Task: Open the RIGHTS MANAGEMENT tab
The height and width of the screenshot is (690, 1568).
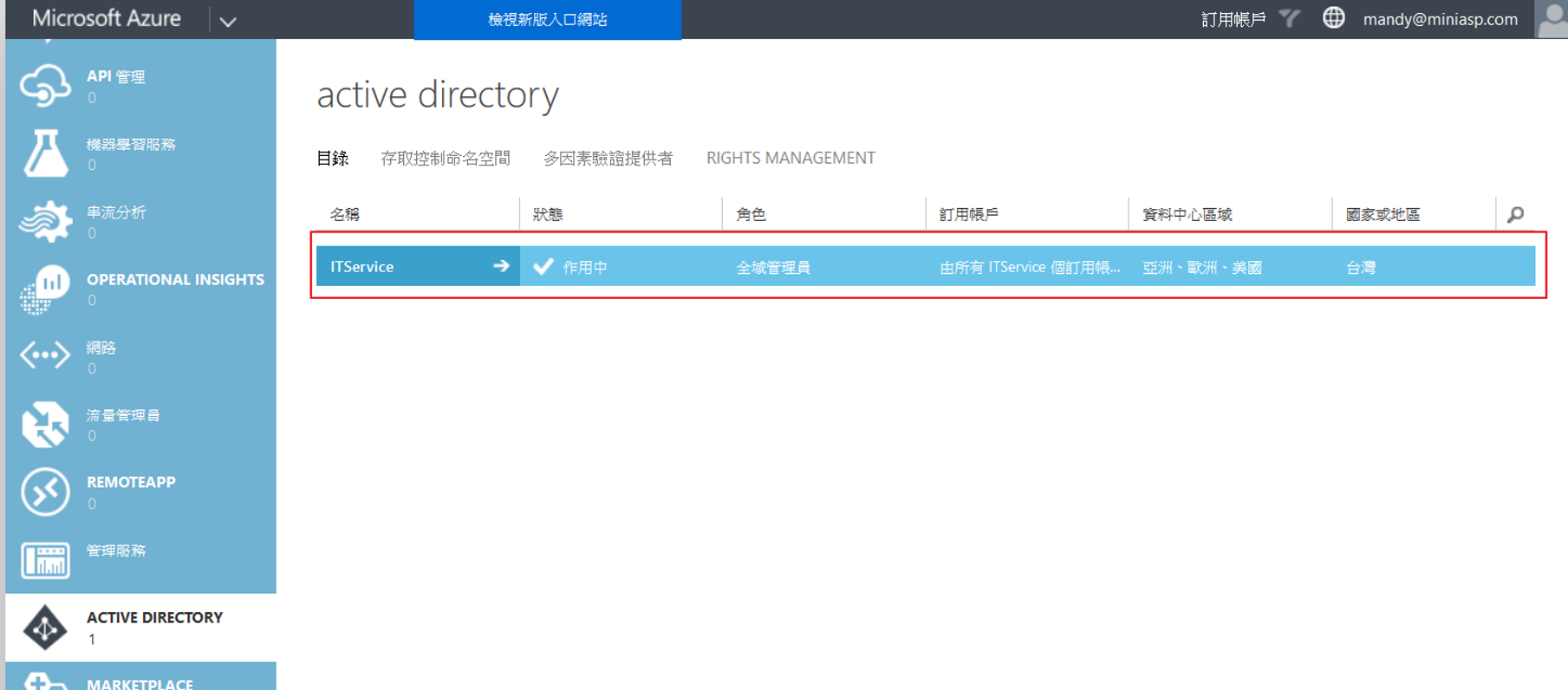Action: point(791,158)
